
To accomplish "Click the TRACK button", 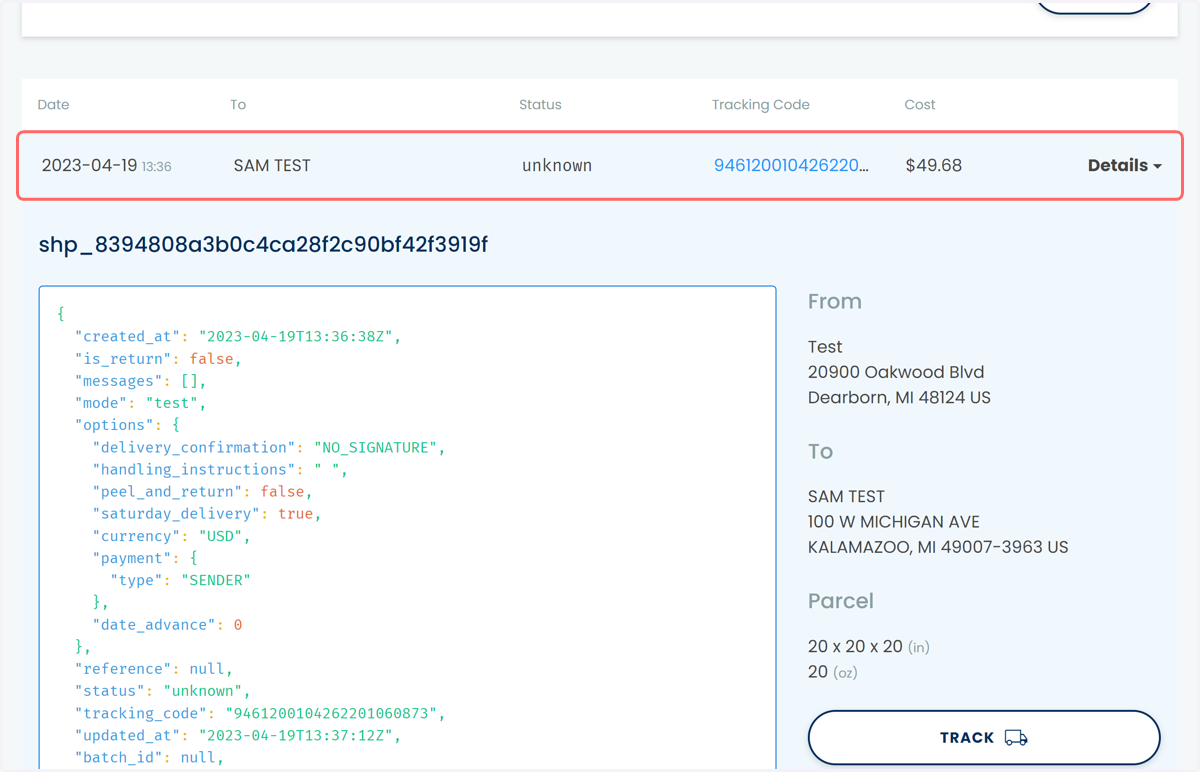I will pos(984,738).
